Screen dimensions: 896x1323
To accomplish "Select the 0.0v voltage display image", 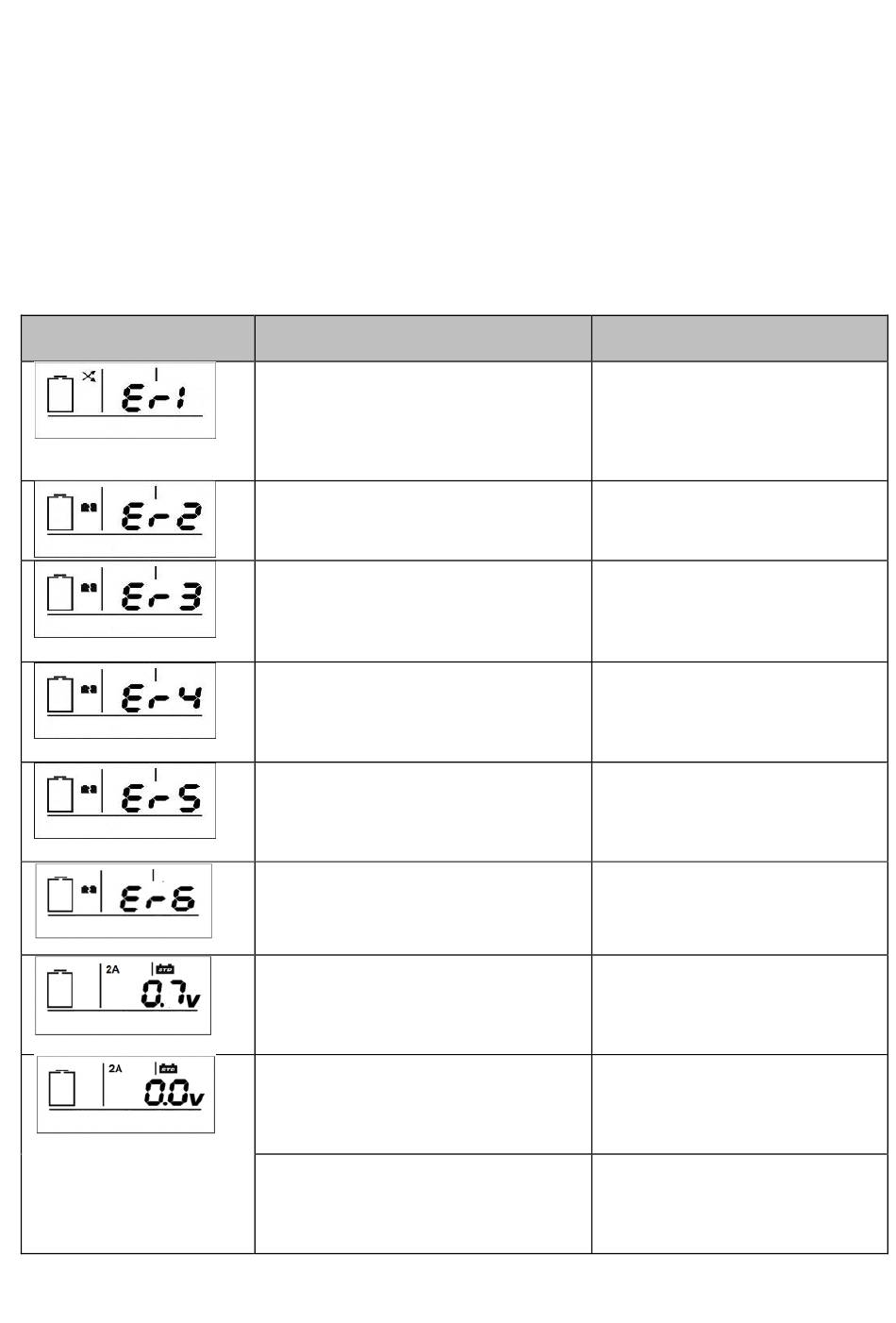I will click(125, 1095).
